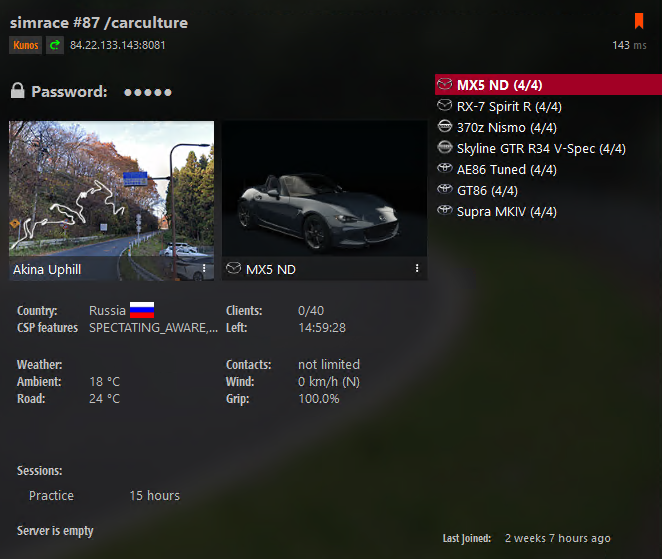Viewport: 662px width, 559px height.
Task: Open the Akina Uphill three-dot menu
Action: [x=204, y=269]
